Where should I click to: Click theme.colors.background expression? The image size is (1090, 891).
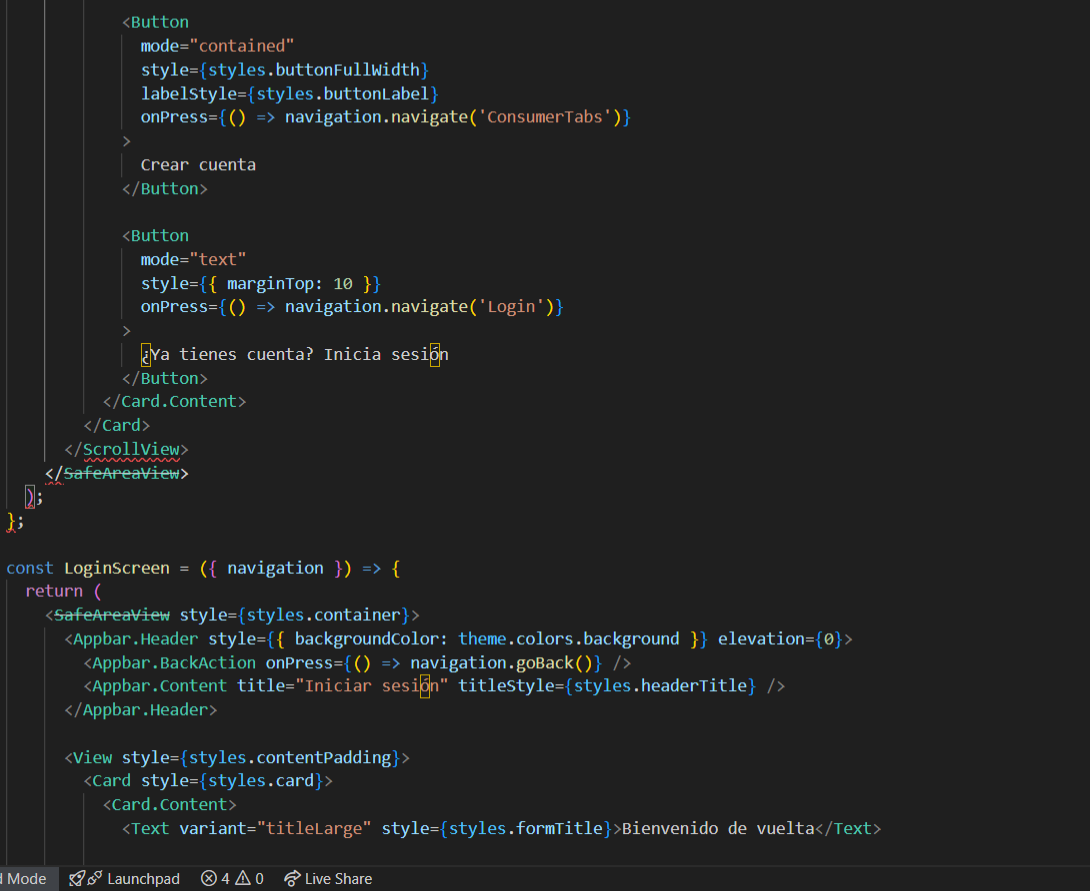point(569,639)
